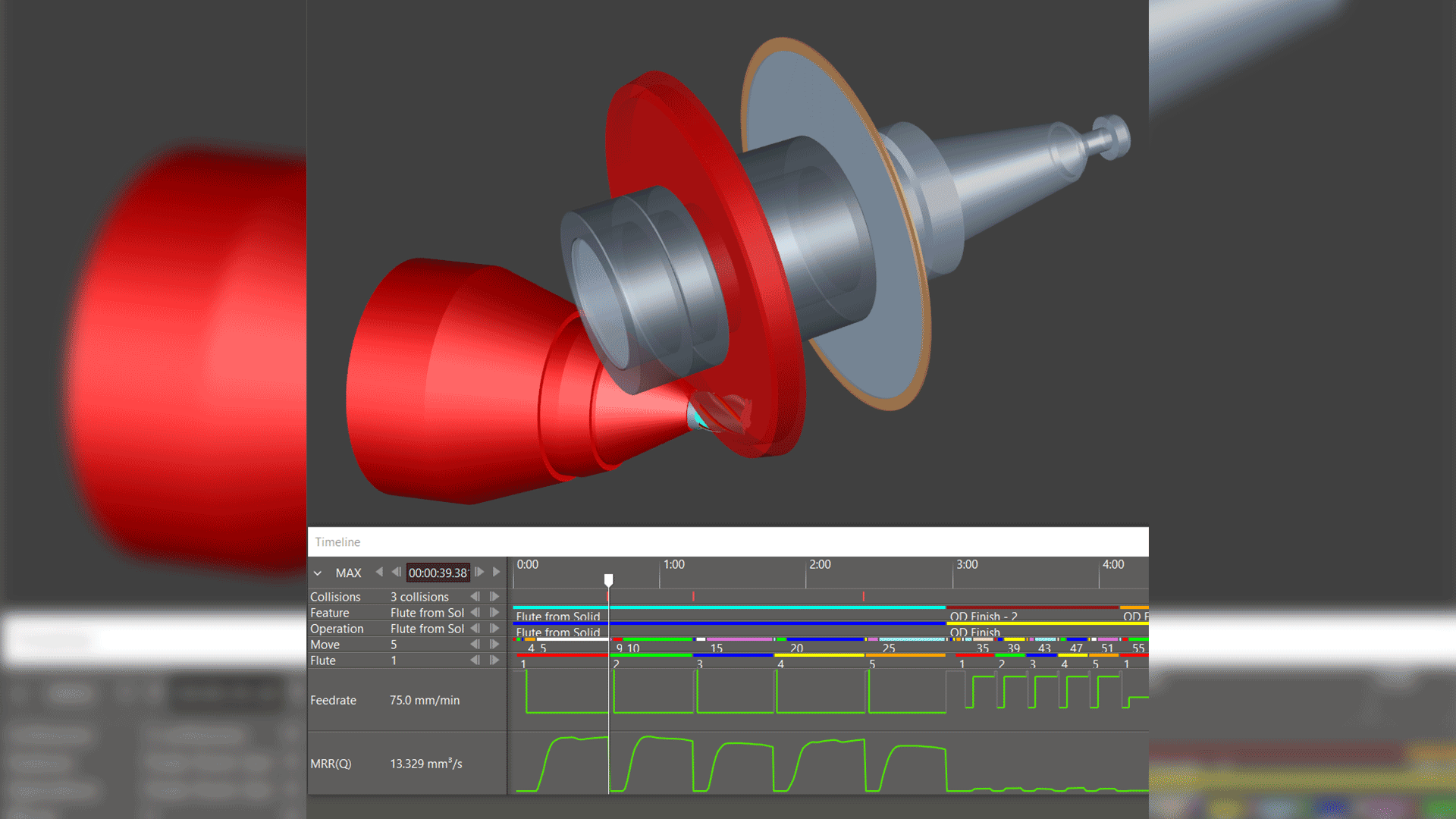Viewport: 1456px width, 819px height.
Task: Click 1:00 on the time ruler
Action: (674, 565)
